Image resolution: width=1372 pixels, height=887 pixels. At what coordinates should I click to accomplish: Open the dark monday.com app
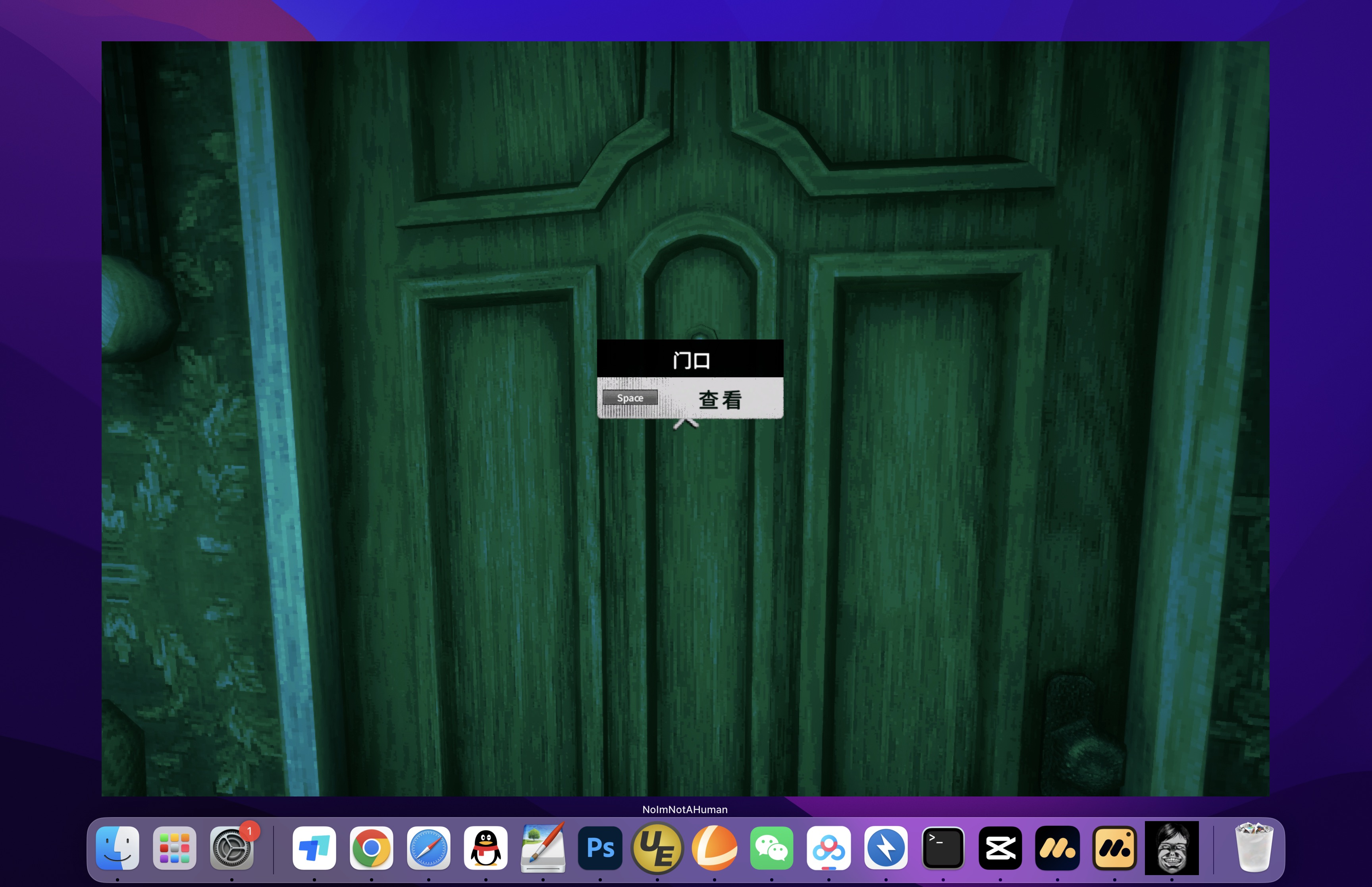click(x=1058, y=848)
